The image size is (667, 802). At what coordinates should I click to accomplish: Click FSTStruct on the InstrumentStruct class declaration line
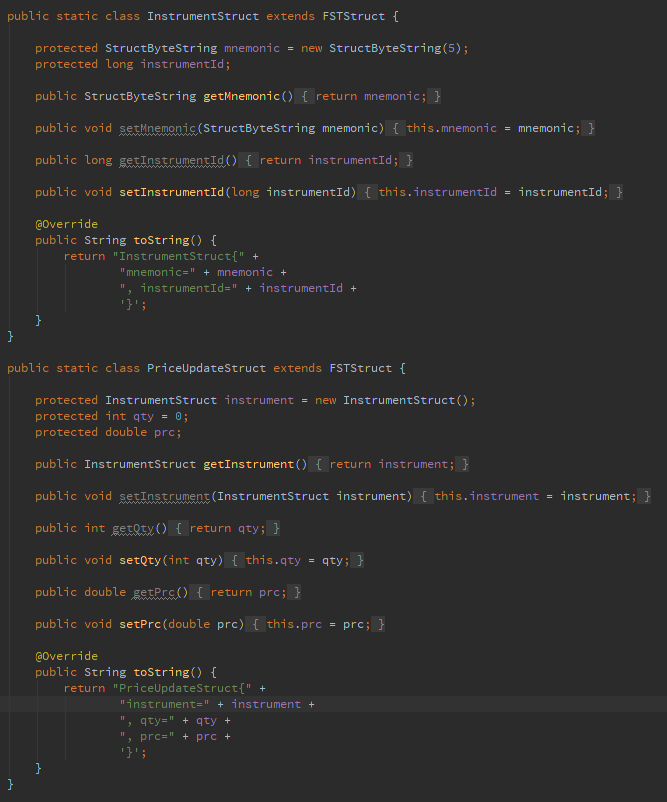click(x=353, y=16)
